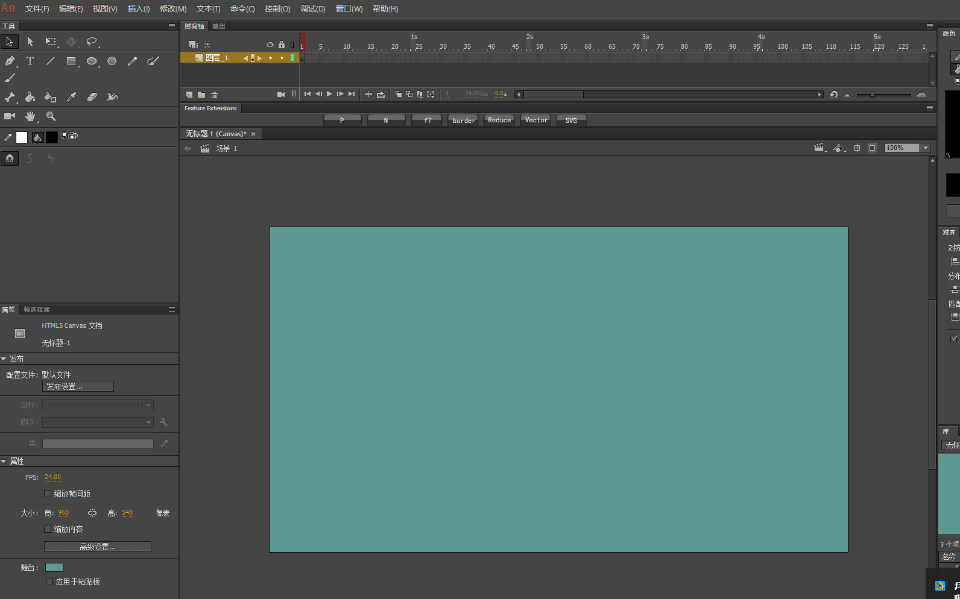Select the Brush tool below Pen
The width and height of the screenshot is (960, 599).
click(10, 78)
